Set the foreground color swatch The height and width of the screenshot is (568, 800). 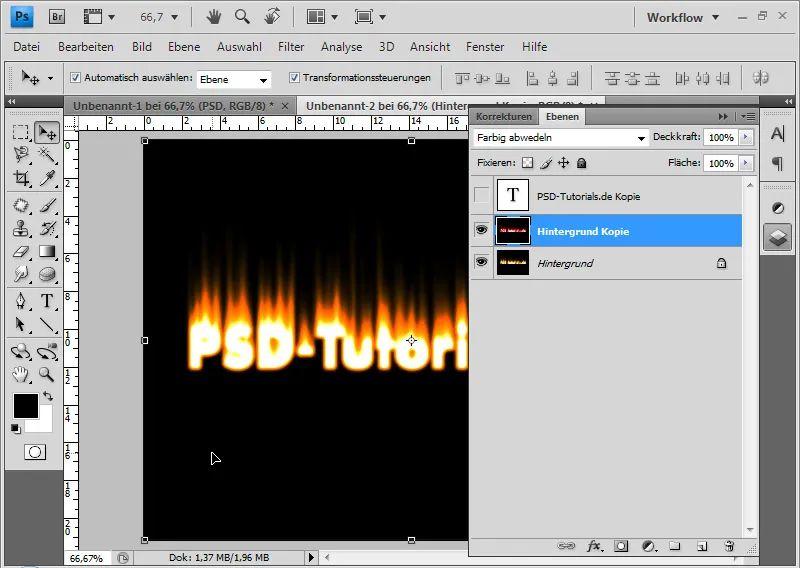coord(26,406)
